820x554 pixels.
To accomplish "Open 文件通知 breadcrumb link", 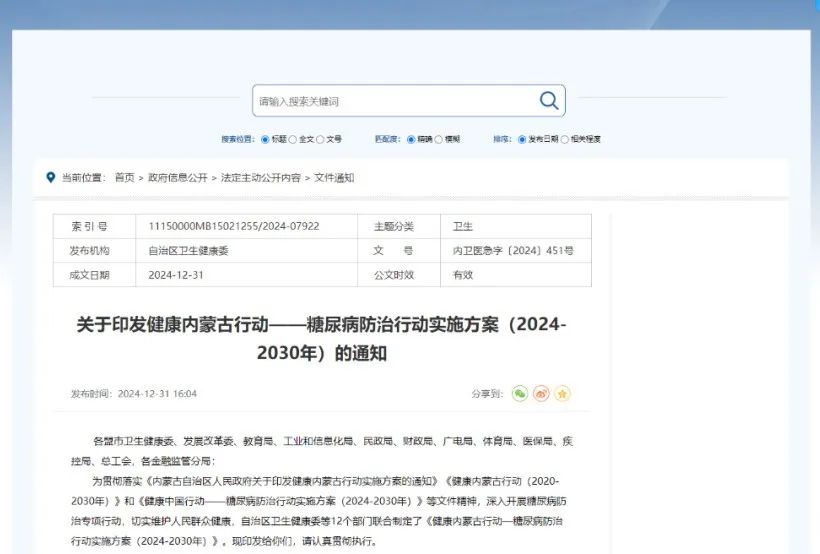I will click(334, 178).
